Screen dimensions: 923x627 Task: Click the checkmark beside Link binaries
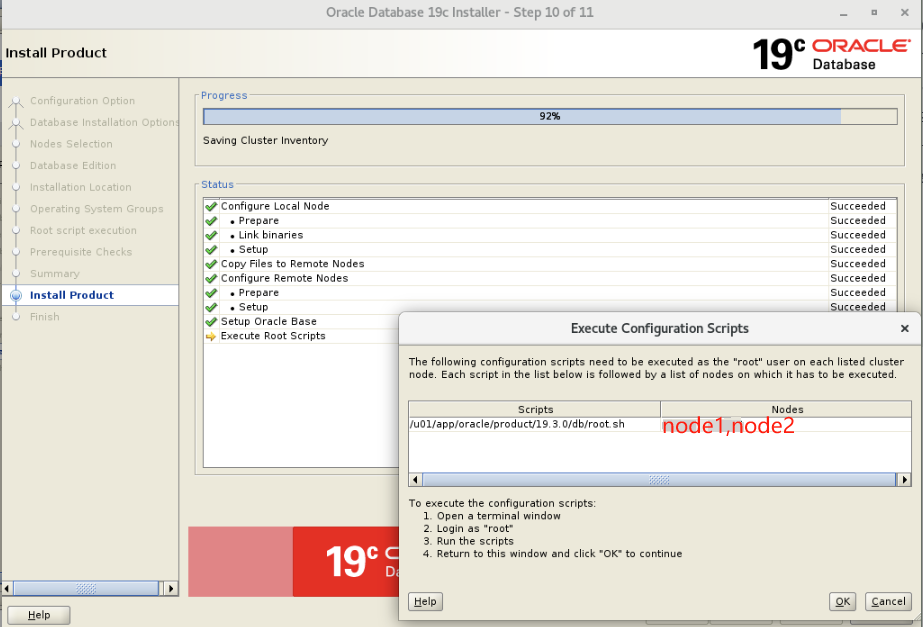[x=211, y=235]
